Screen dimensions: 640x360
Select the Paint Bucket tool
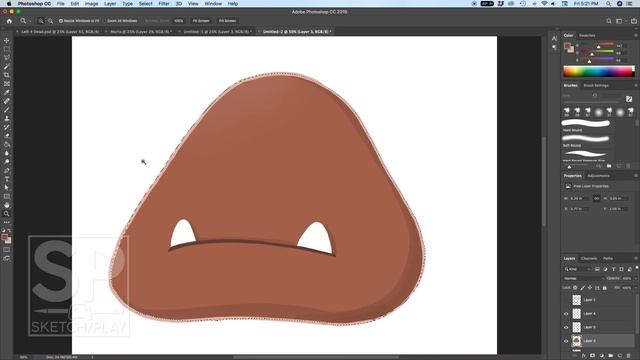click(x=7, y=144)
